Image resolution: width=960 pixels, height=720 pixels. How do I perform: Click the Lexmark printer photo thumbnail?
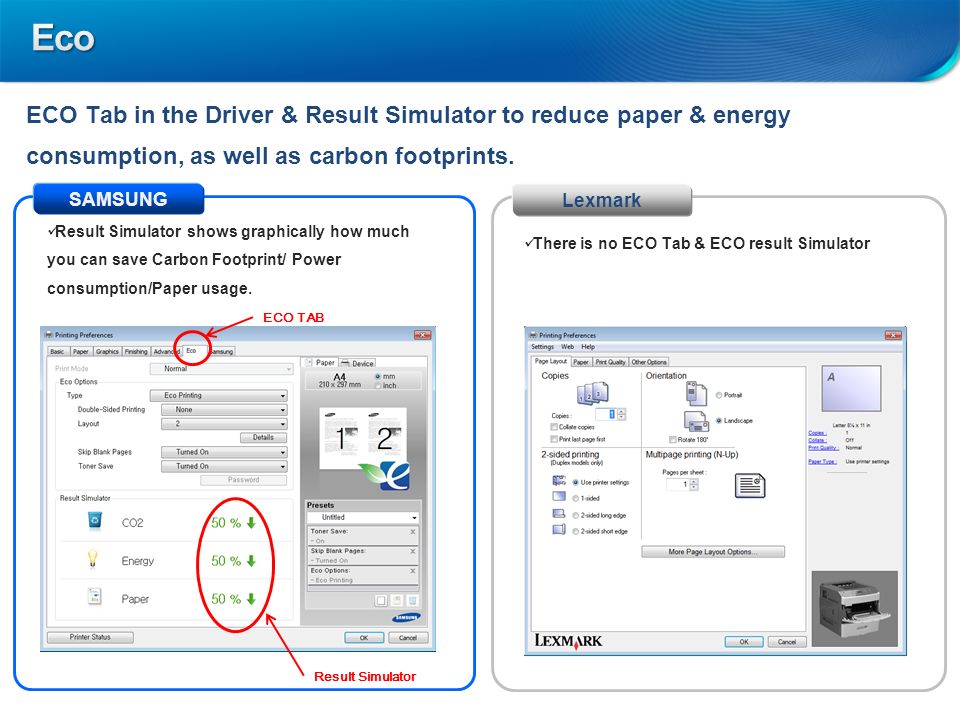coord(855,609)
